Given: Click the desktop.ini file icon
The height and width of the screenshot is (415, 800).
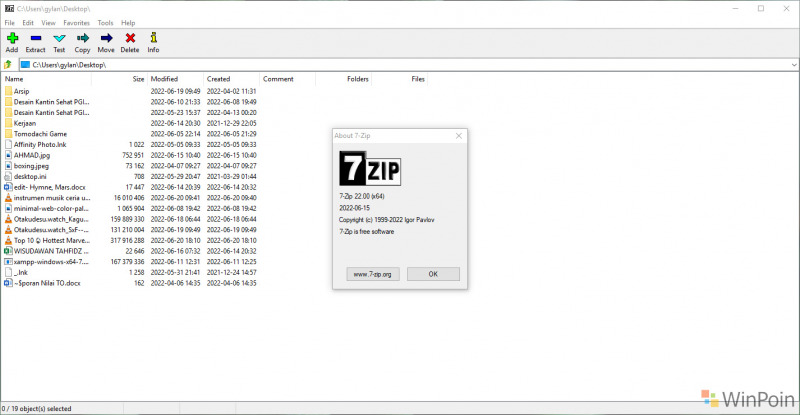Looking at the screenshot, I should click(x=8, y=177).
